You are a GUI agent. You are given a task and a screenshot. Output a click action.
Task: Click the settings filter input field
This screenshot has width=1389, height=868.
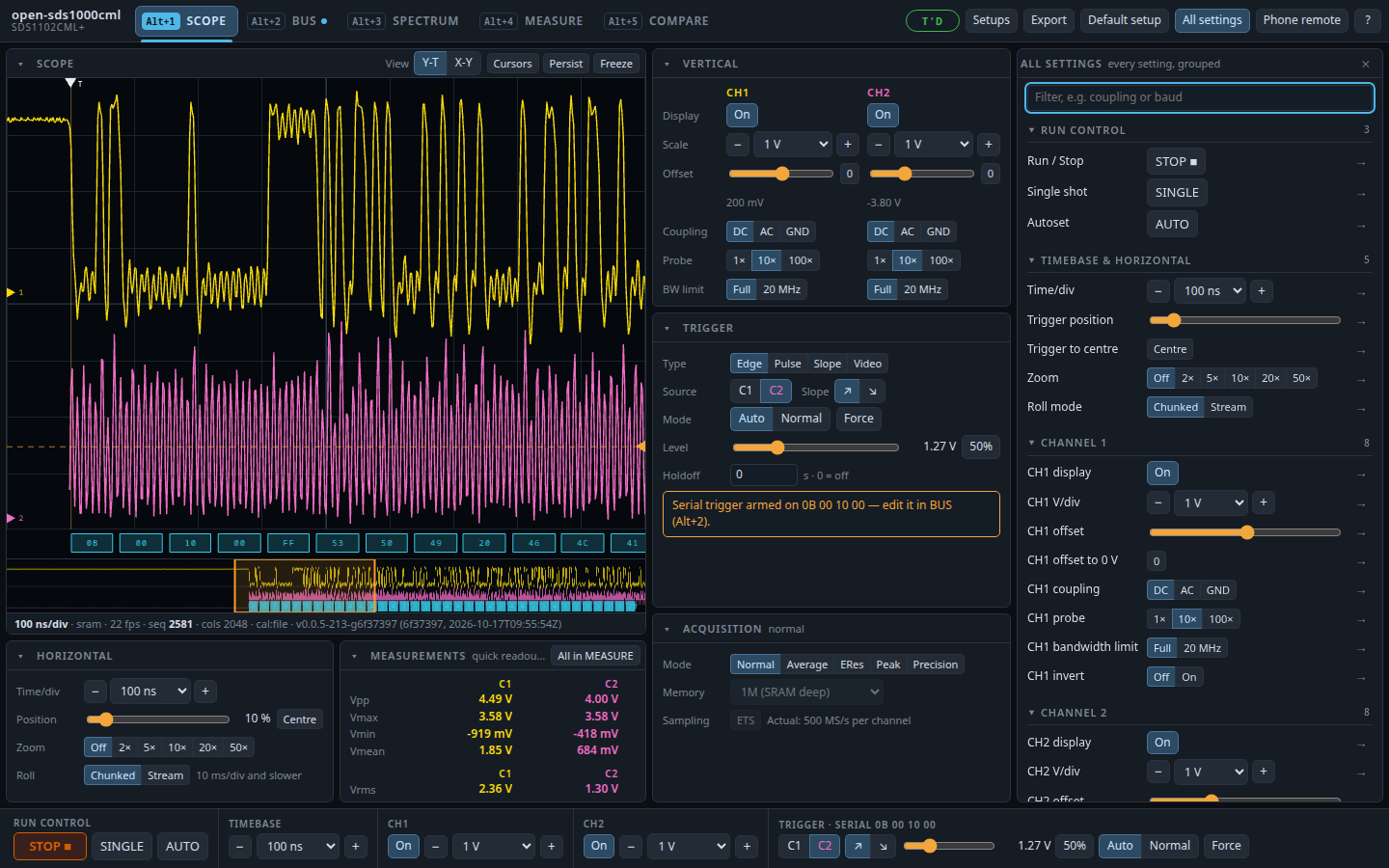coord(1199,97)
